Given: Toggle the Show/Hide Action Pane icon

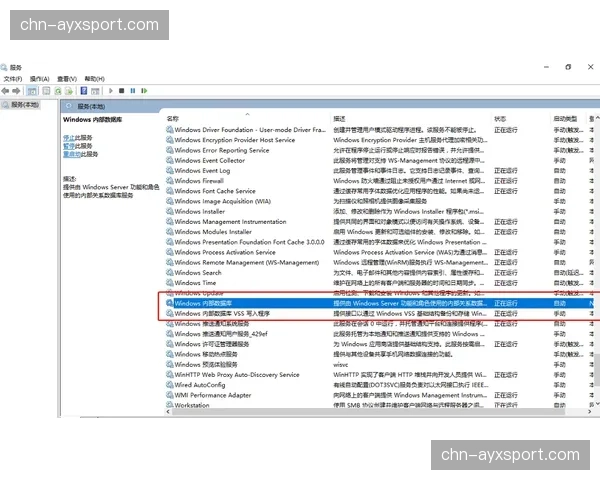Looking at the screenshot, I should tap(95, 91).
